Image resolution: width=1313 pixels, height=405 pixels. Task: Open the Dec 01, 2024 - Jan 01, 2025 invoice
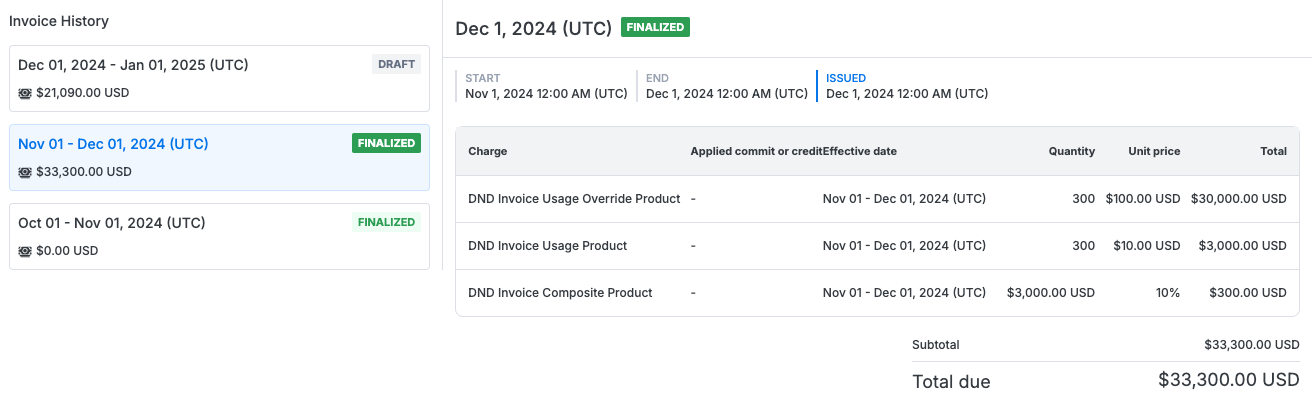pos(133,65)
